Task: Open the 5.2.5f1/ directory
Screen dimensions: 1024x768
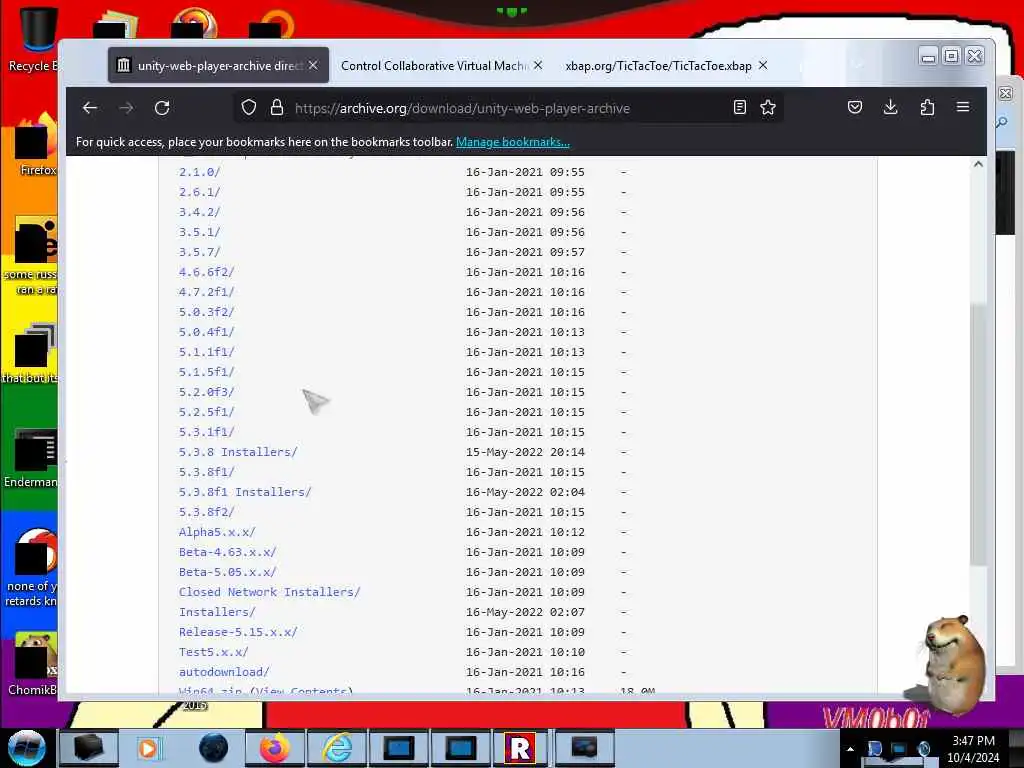Action: click(206, 412)
